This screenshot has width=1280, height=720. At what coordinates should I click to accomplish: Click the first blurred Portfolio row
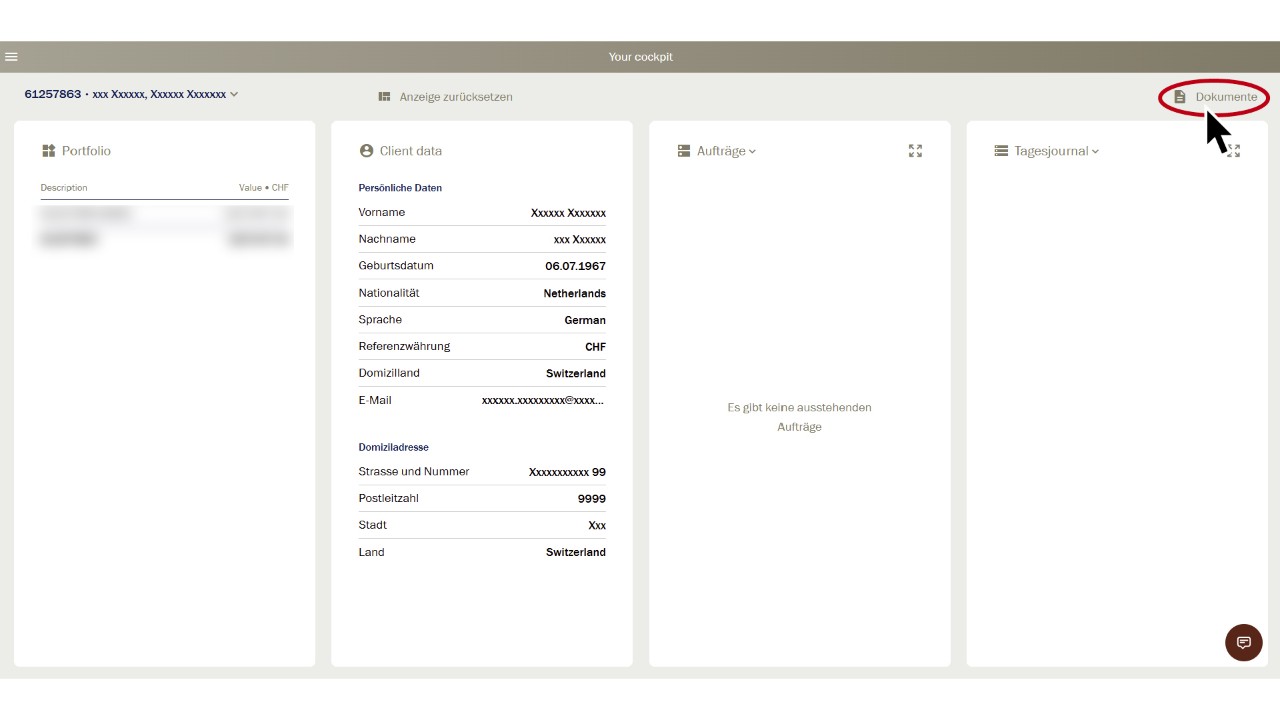click(164, 214)
